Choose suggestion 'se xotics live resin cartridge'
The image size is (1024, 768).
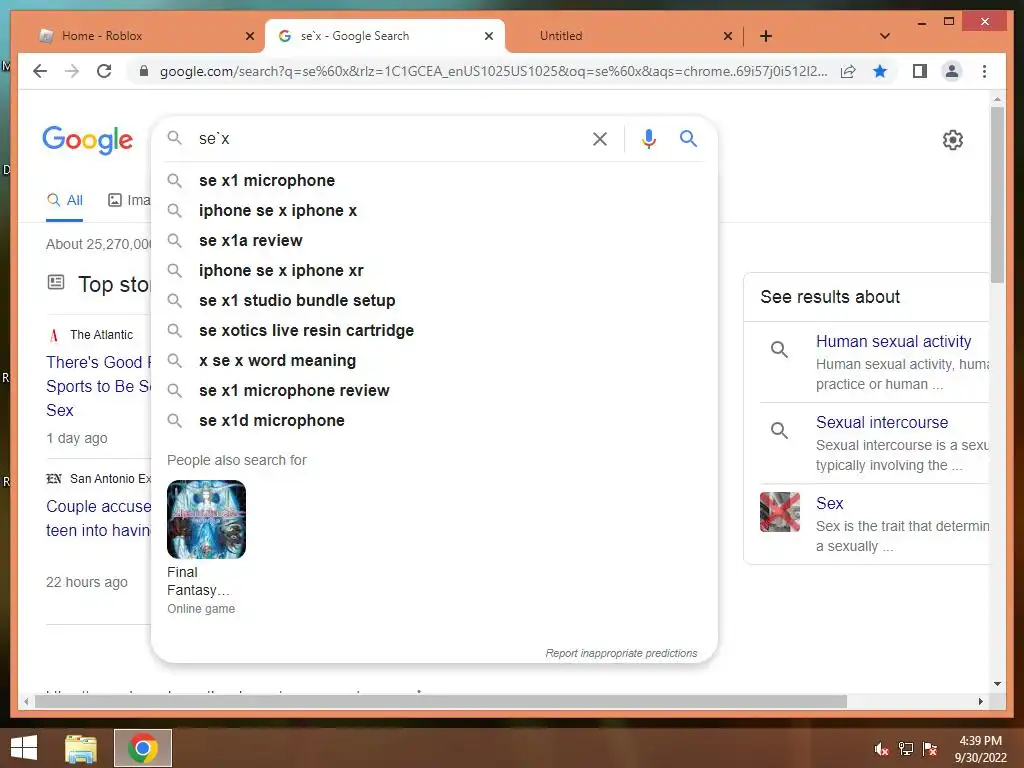[x=434, y=330]
